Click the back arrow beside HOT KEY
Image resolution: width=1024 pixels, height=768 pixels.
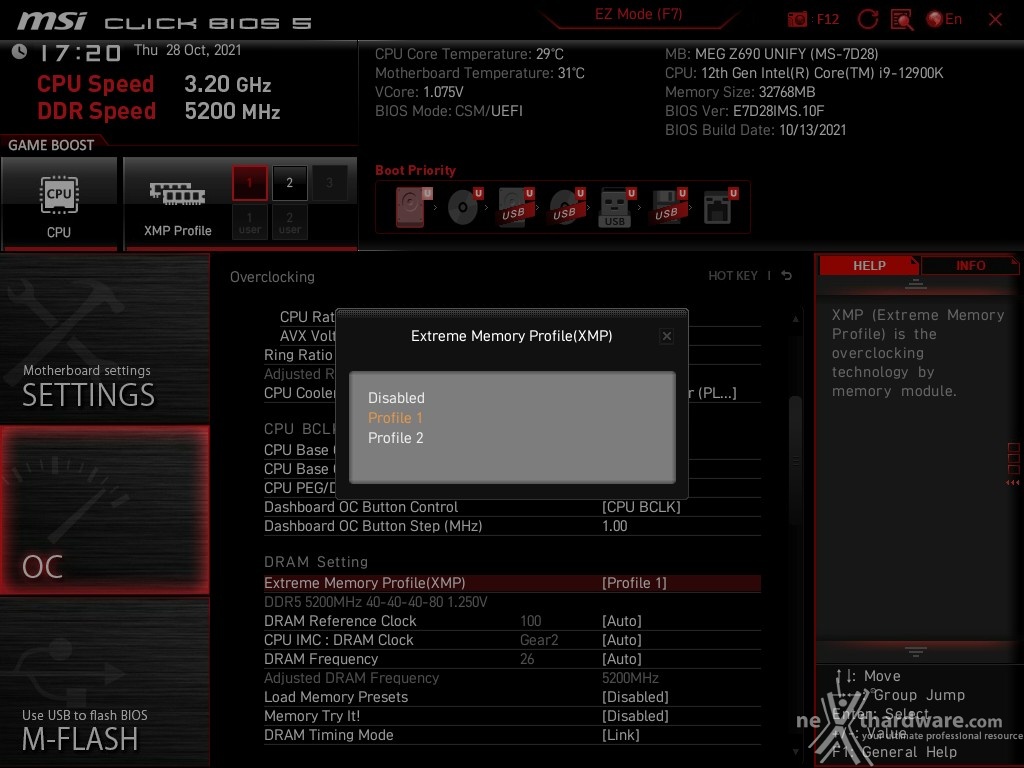coord(787,276)
